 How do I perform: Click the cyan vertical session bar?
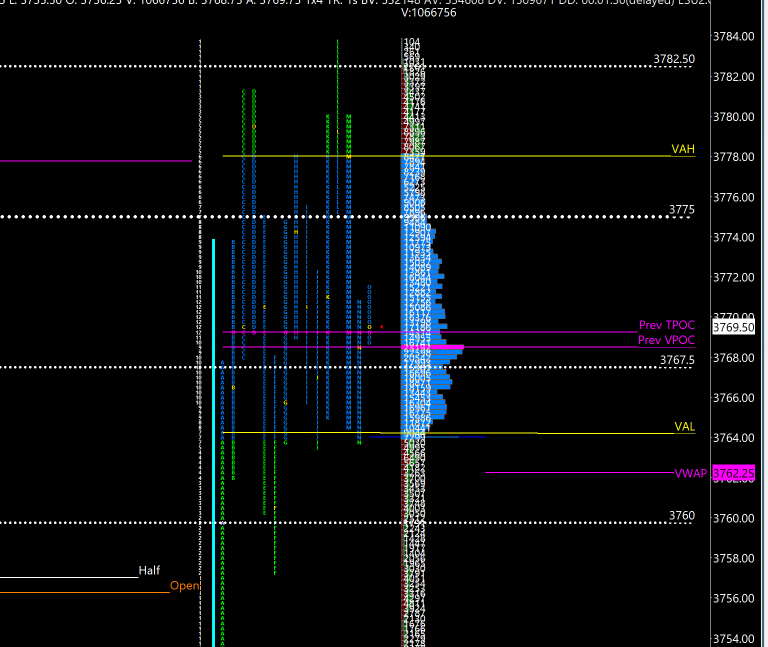click(214, 443)
